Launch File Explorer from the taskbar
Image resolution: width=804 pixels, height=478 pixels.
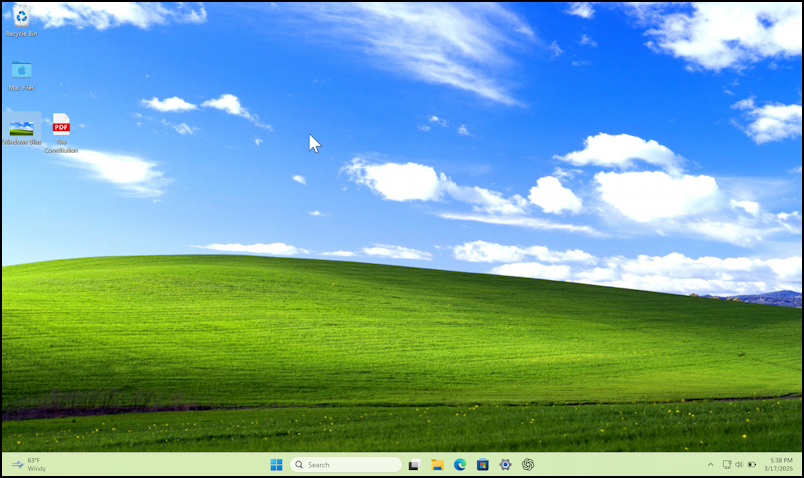[x=437, y=465]
